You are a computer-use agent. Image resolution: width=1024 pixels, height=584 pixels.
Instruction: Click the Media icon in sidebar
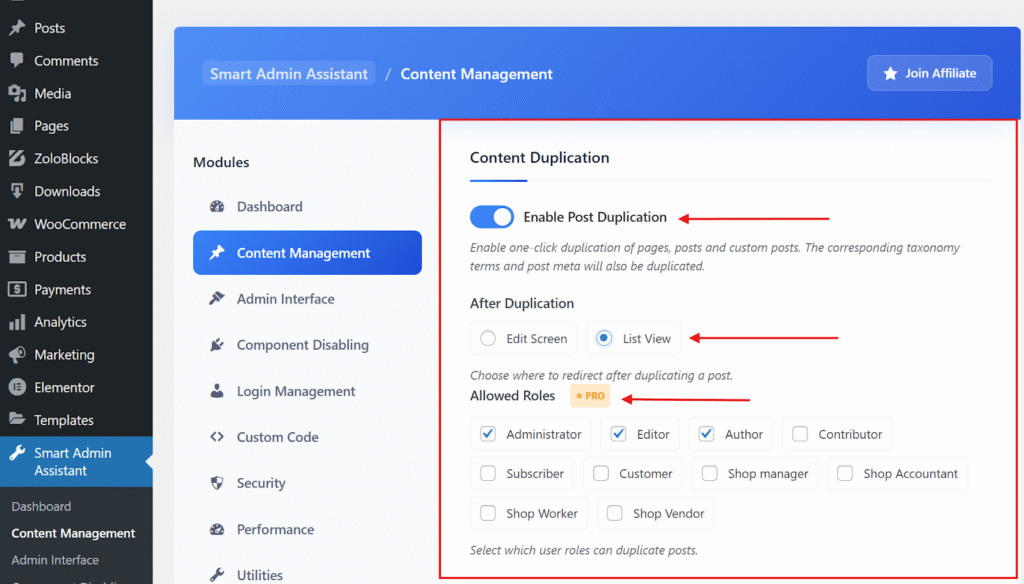17,93
